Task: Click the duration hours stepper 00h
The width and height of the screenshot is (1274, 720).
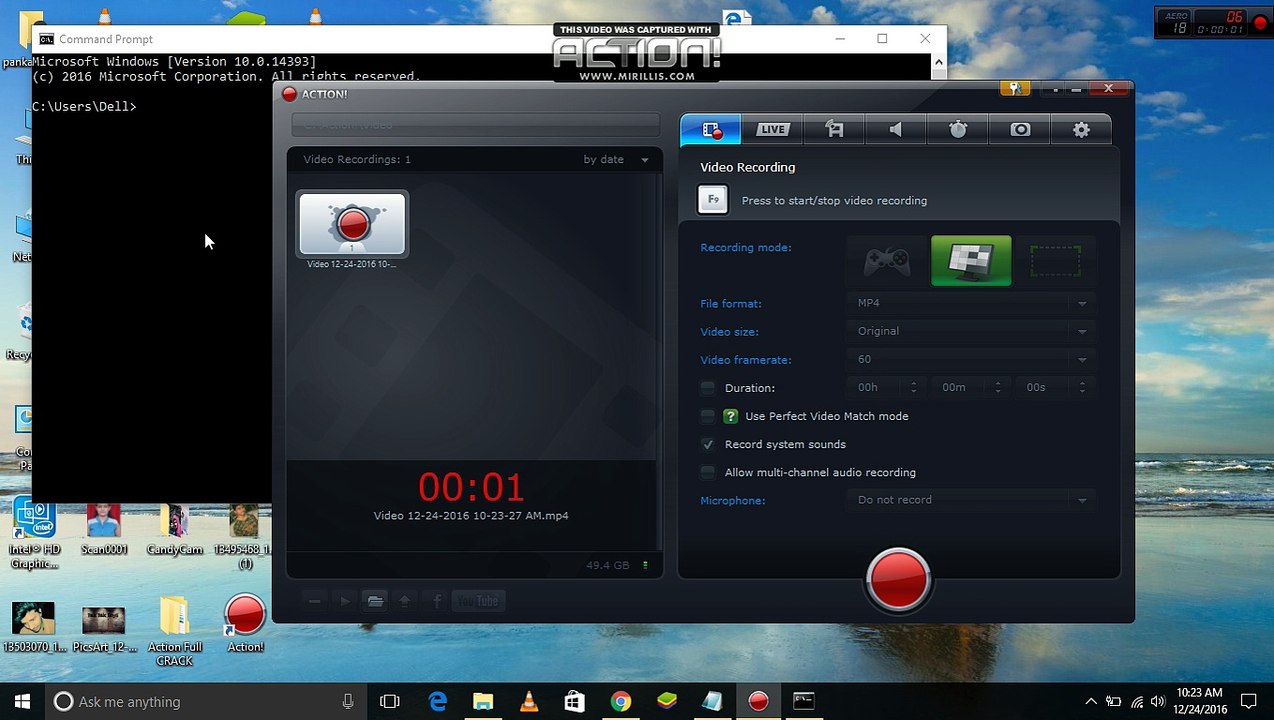Action: (x=887, y=387)
